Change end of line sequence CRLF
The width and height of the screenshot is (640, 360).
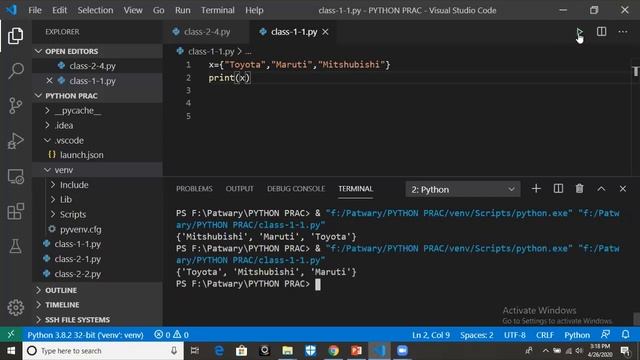(545, 335)
